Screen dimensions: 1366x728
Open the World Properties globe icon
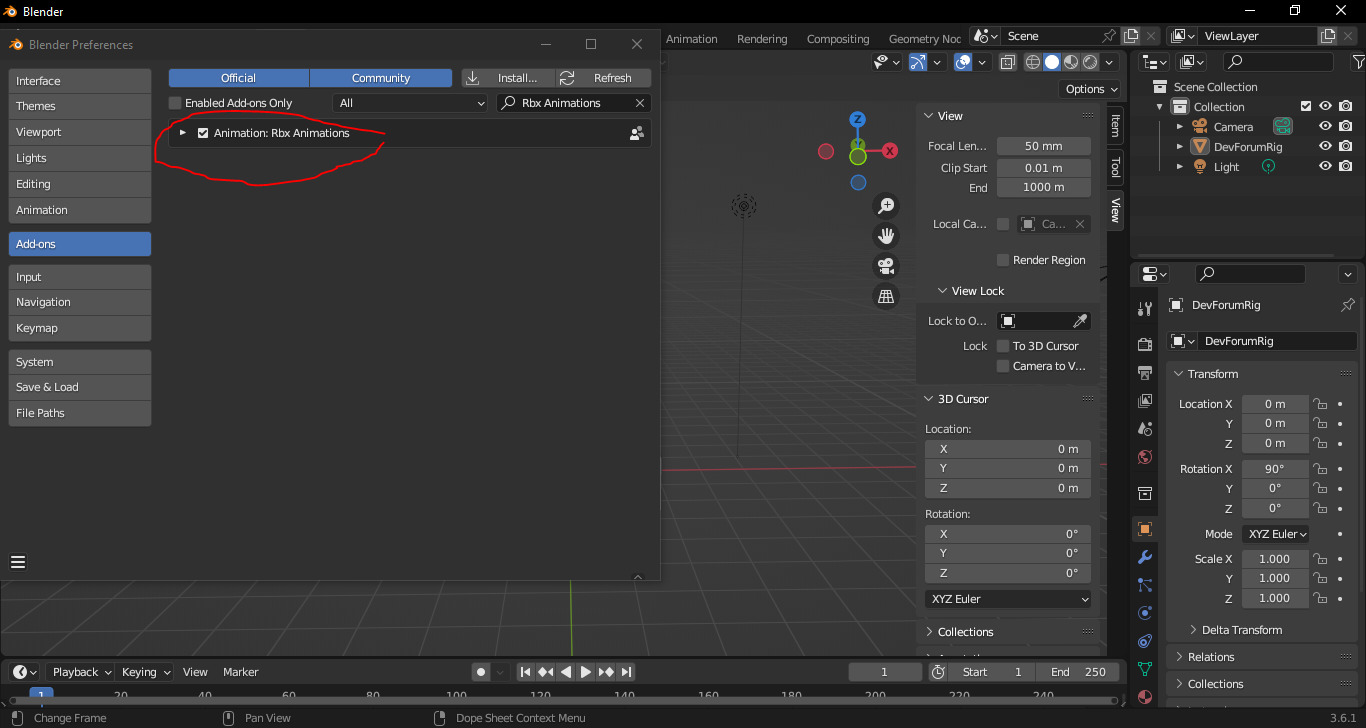click(x=1145, y=457)
